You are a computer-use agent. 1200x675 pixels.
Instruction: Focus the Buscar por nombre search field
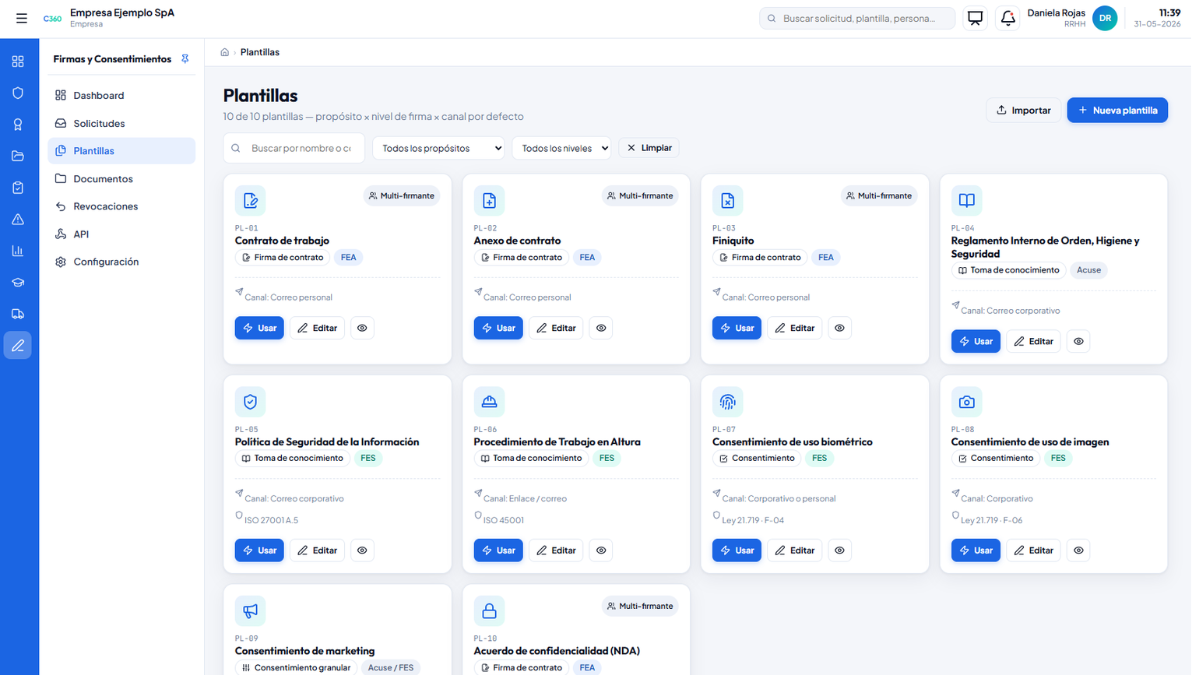294,148
